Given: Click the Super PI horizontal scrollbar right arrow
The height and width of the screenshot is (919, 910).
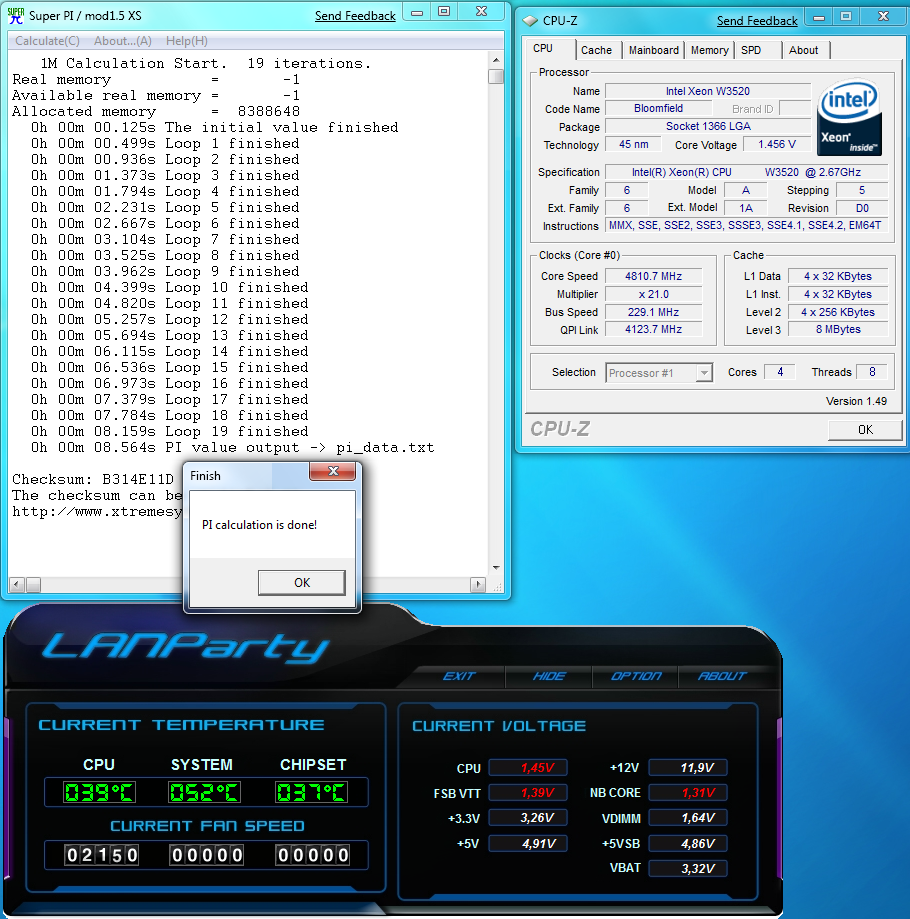Looking at the screenshot, I should 478,584.
